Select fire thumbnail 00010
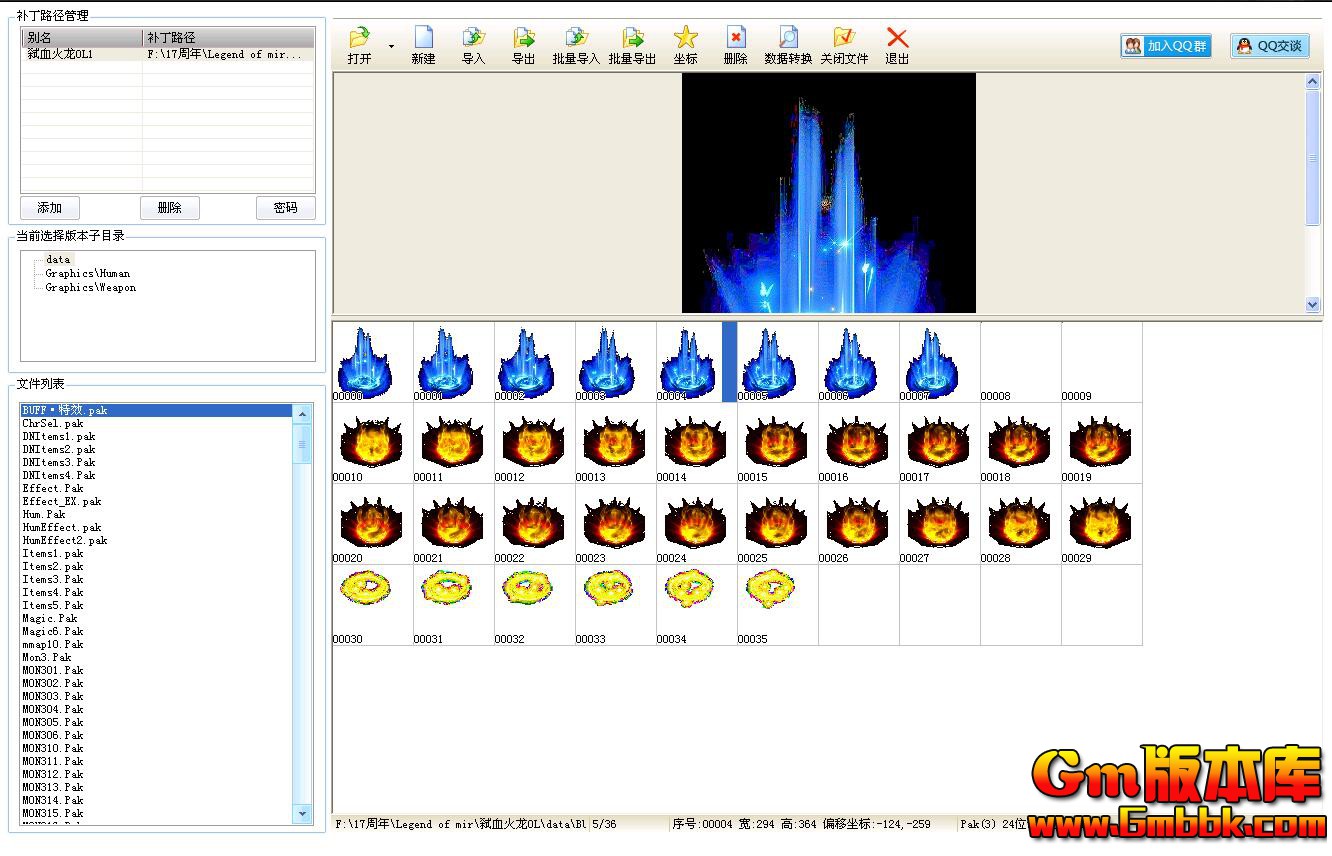The image size is (1332, 856). tap(373, 443)
